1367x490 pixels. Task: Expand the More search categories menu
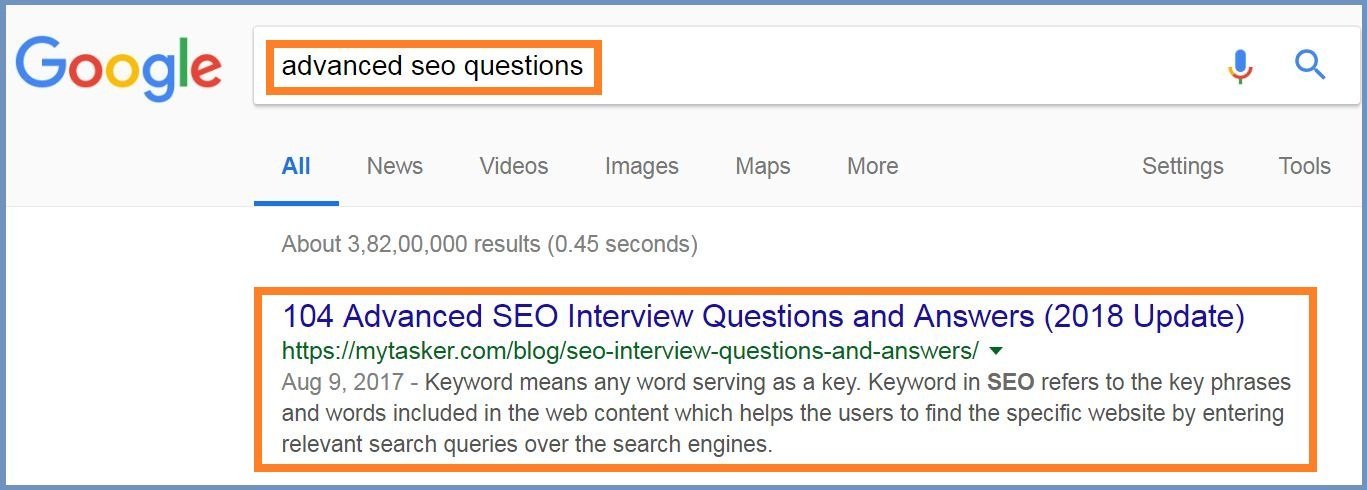(x=872, y=166)
